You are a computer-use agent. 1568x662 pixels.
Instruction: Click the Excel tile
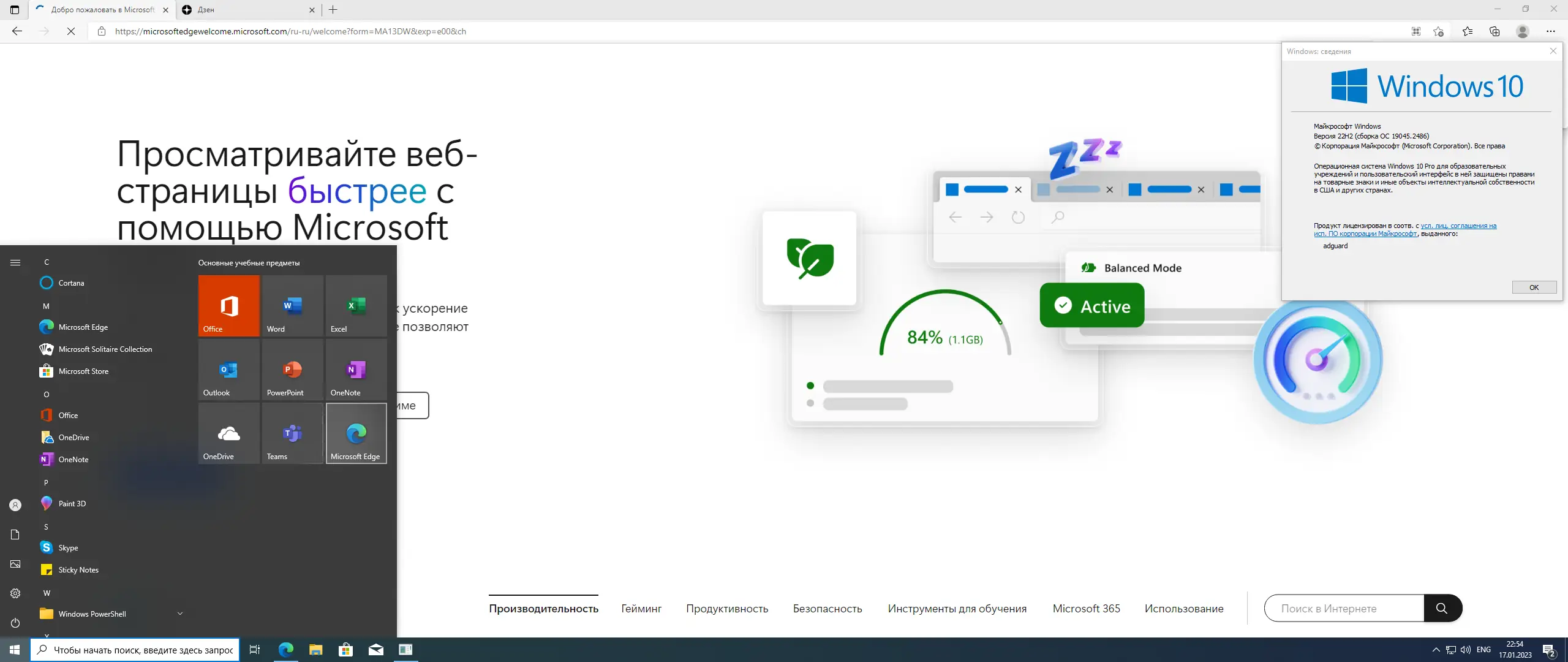pos(356,305)
